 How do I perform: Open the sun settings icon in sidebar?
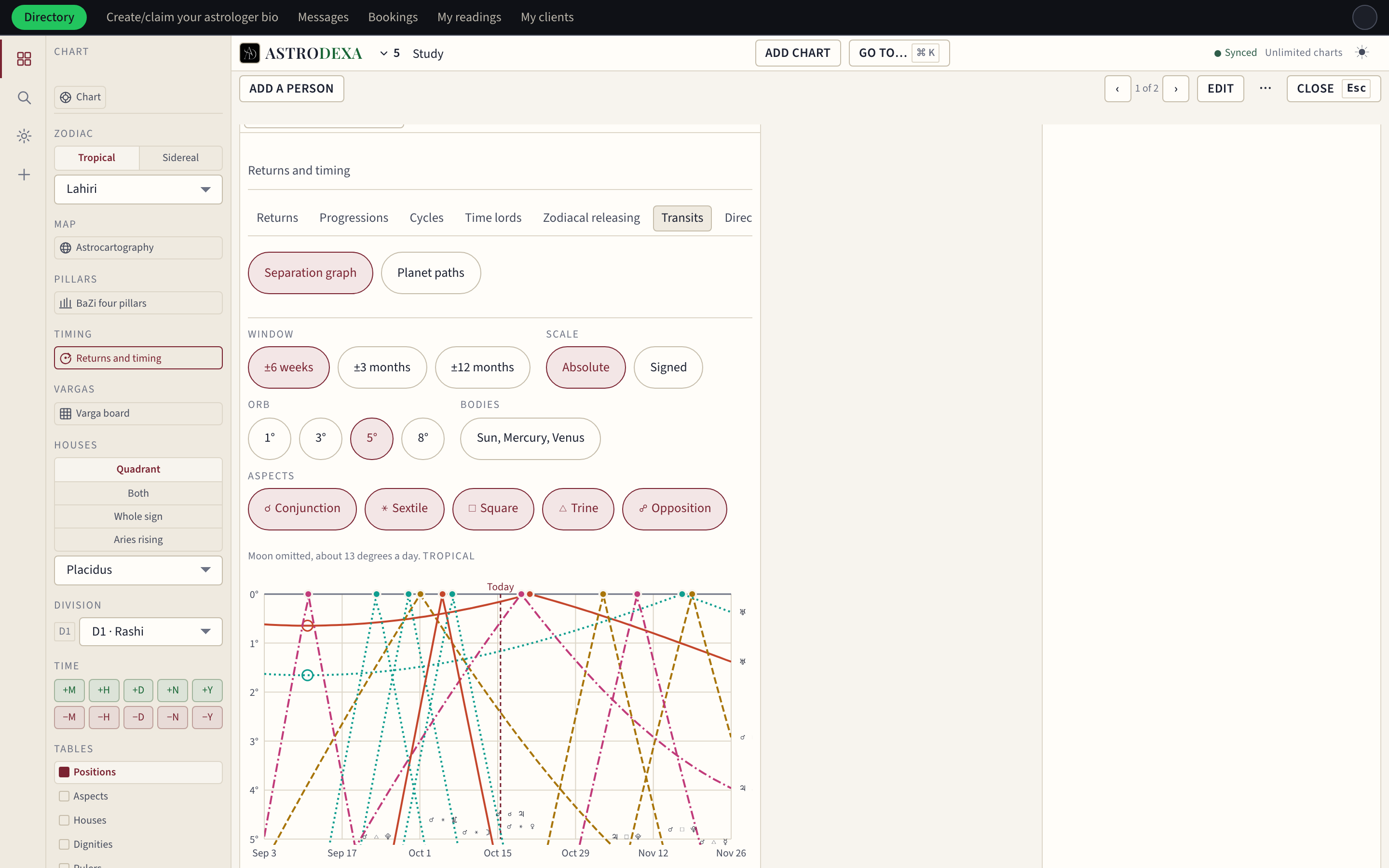coord(24,136)
